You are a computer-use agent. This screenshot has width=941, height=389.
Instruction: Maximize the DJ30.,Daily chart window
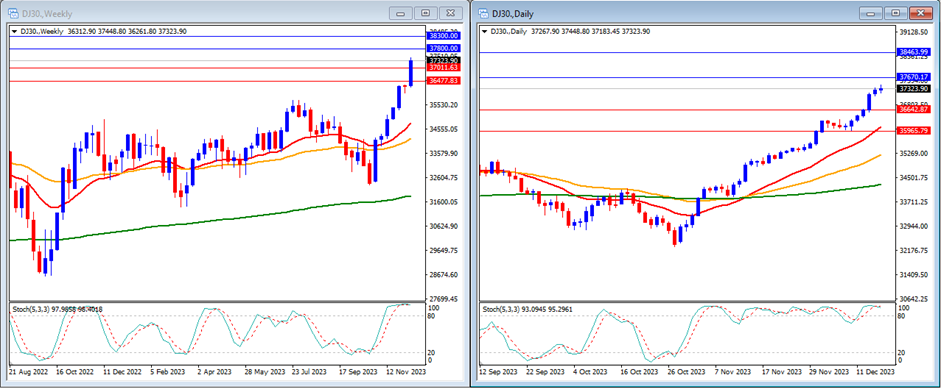click(x=895, y=13)
